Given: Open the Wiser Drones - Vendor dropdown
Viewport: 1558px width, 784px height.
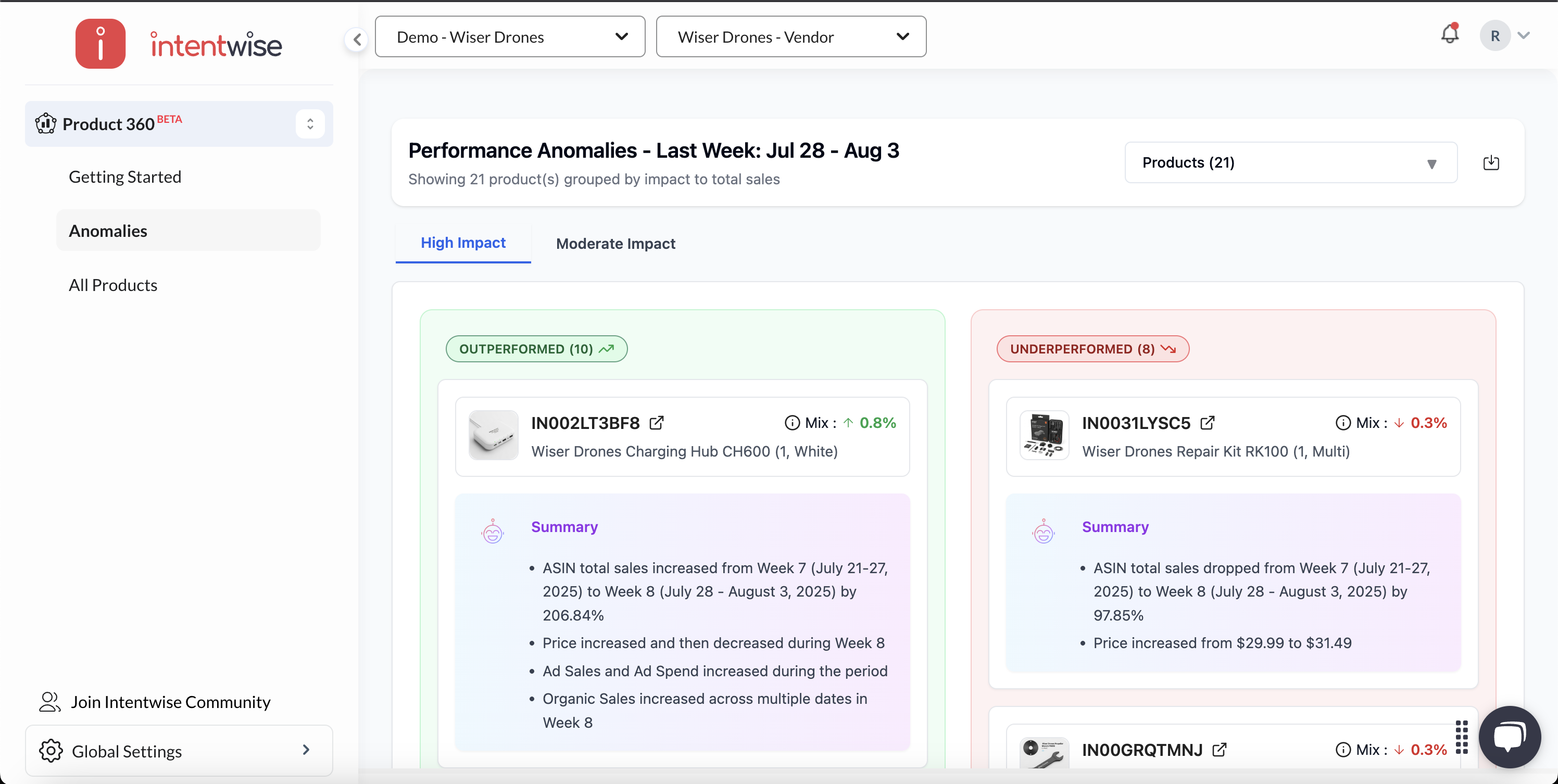Looking at the screenshot, I should pos(790,37).
